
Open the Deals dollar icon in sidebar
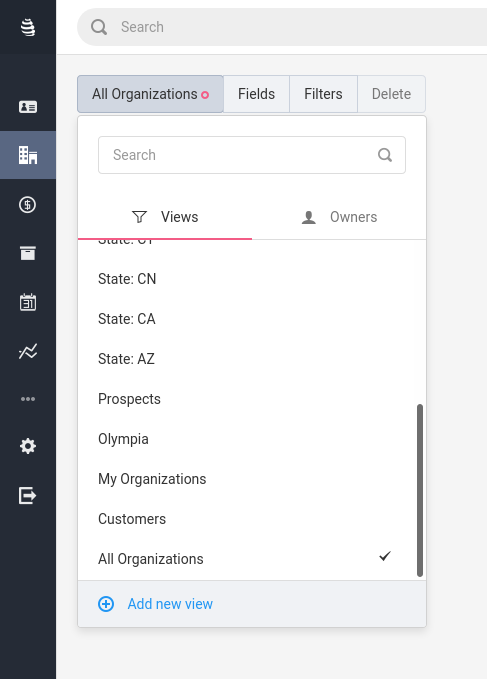tap(28, 204)
